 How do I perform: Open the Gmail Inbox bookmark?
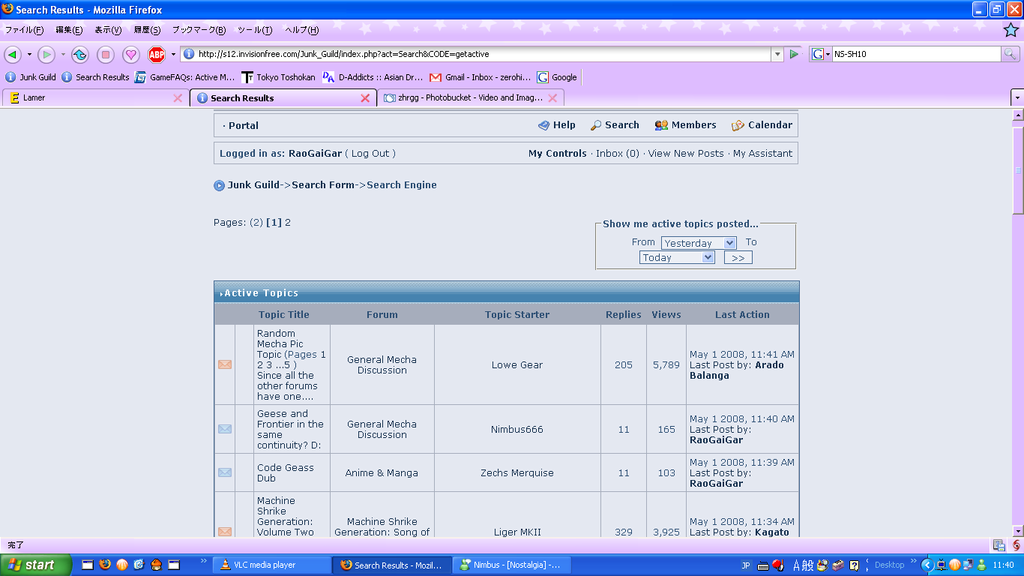480,77
